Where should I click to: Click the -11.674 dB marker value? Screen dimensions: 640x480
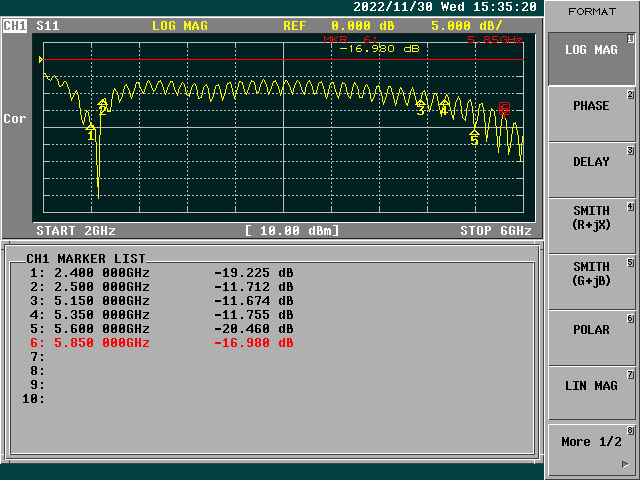tap(253, 301)
